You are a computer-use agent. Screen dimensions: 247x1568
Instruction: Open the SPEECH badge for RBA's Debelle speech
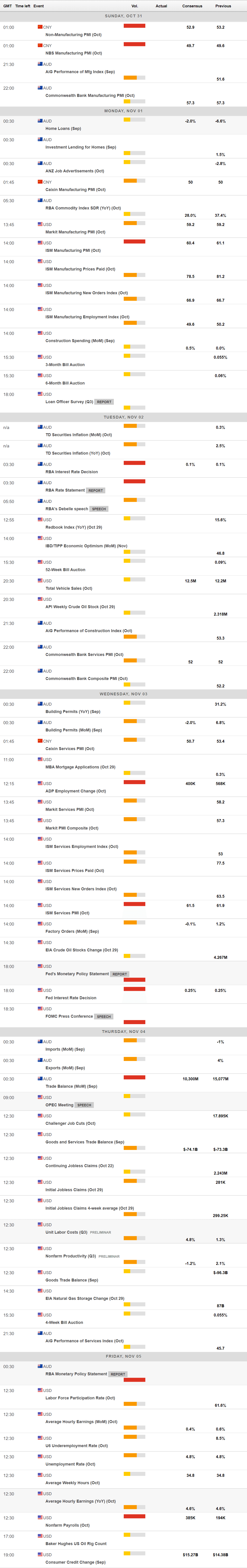pos(99,509)
